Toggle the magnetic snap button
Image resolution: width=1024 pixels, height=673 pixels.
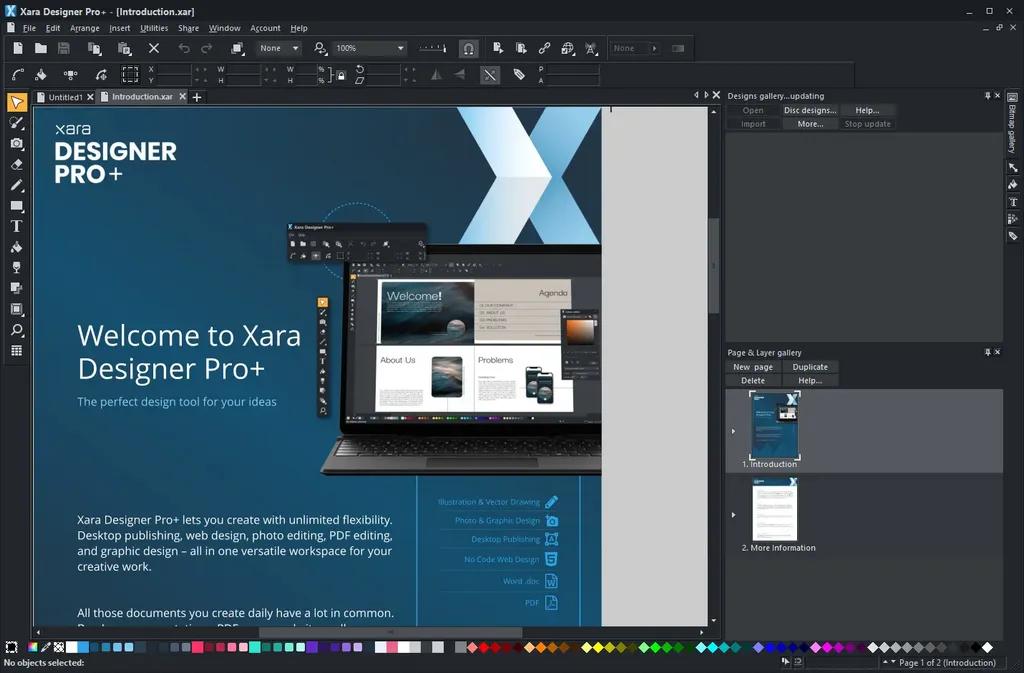pos(468,48)
